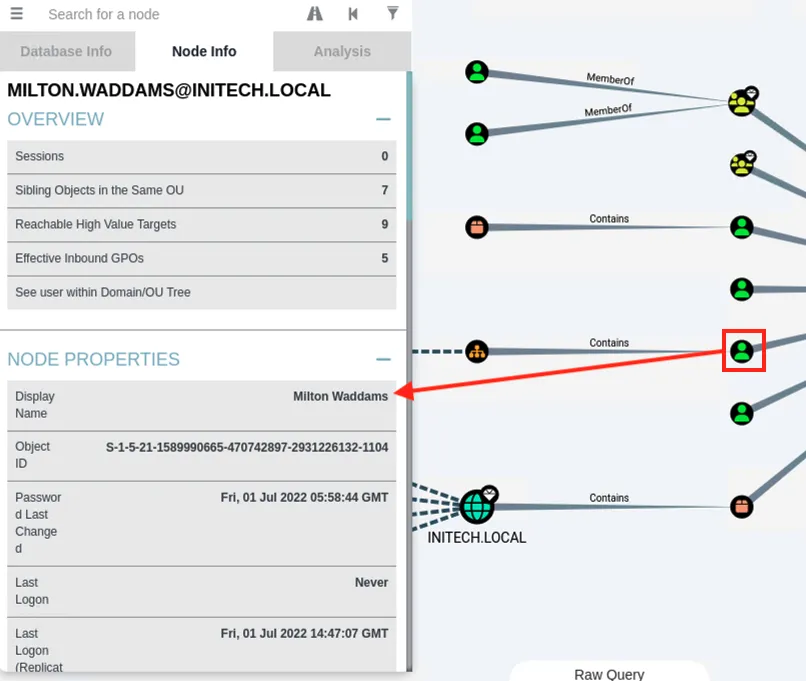The image size is (806, 681).
Task: Click See user within Domain/OU Tree
Action: (202, 292)
